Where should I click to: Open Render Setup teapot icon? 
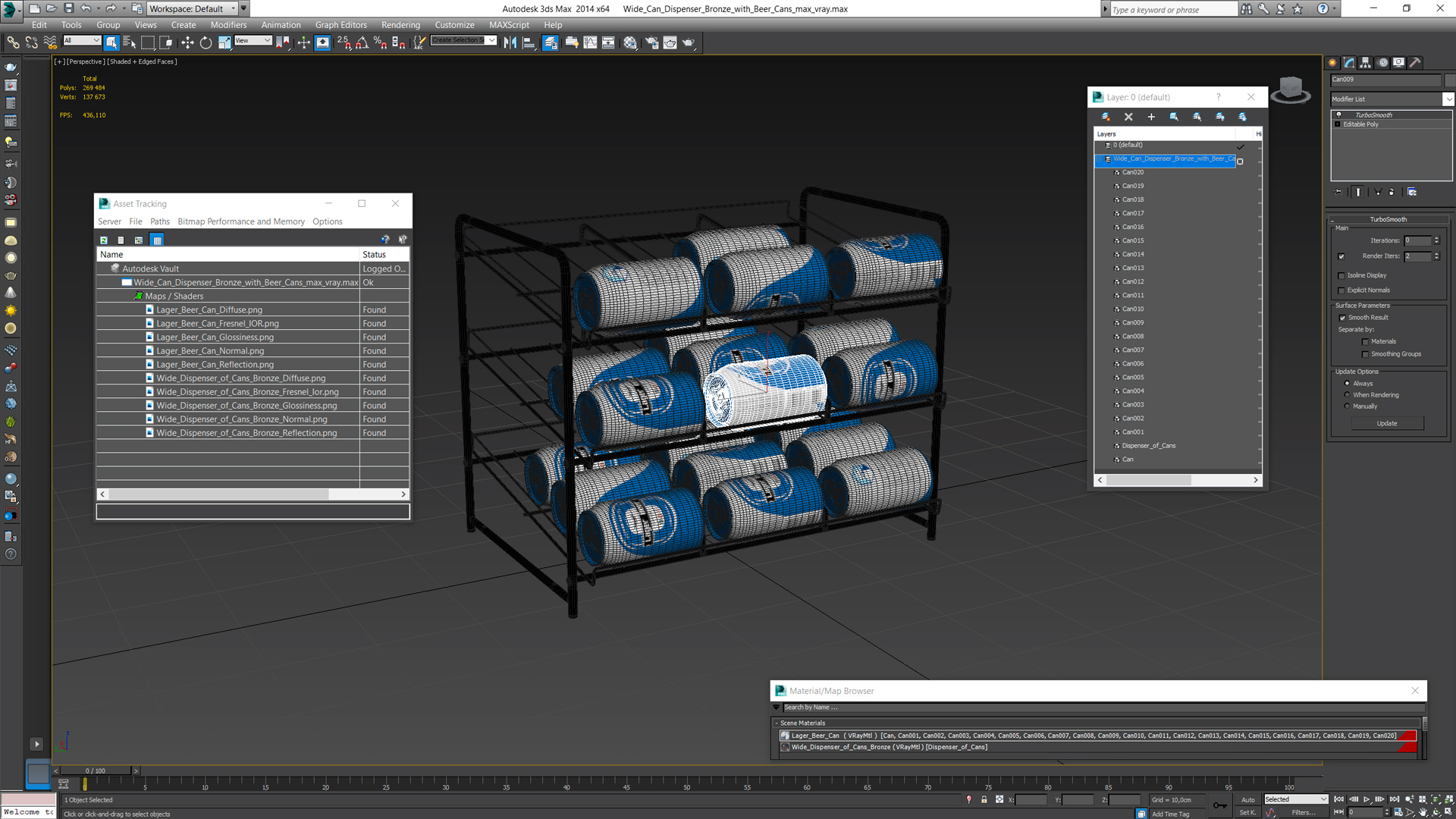pyautogui.click(x=651, y=42)
